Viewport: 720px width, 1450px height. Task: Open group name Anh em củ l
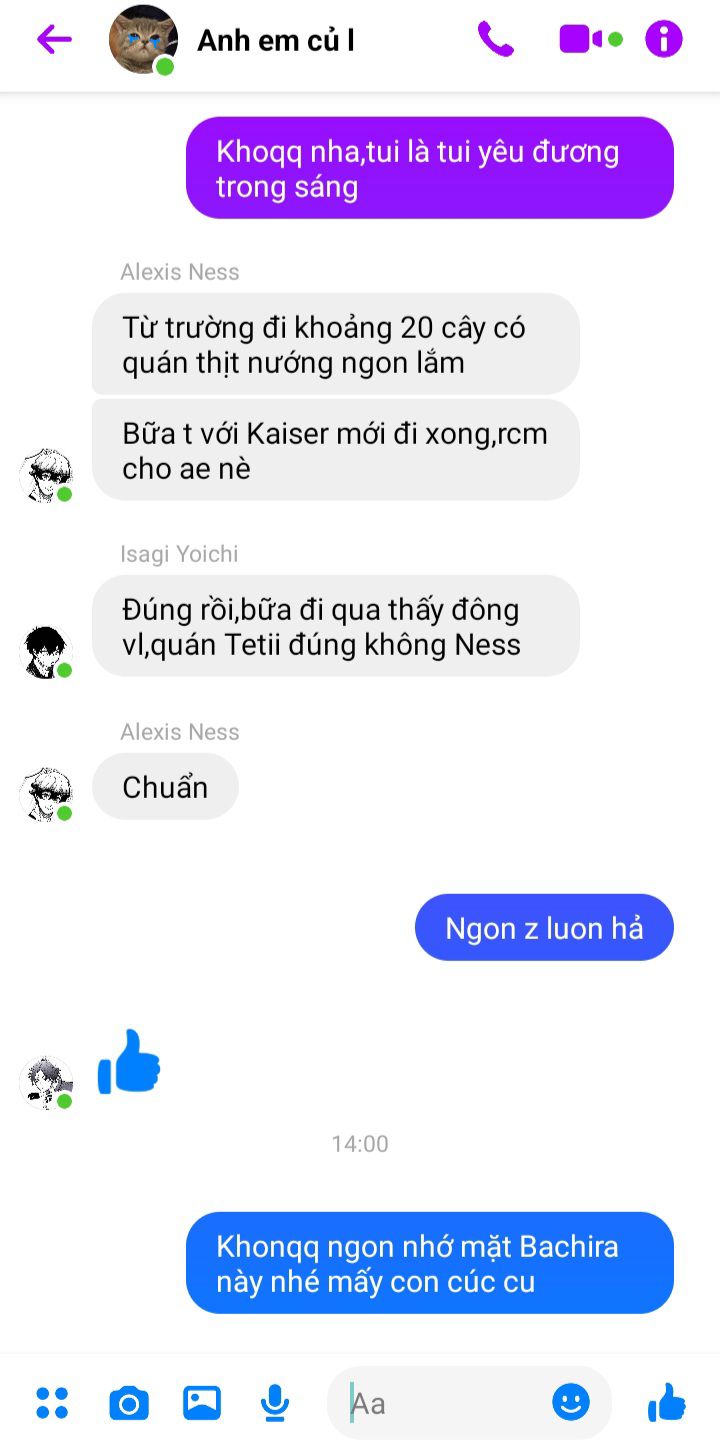coord(276,41)
